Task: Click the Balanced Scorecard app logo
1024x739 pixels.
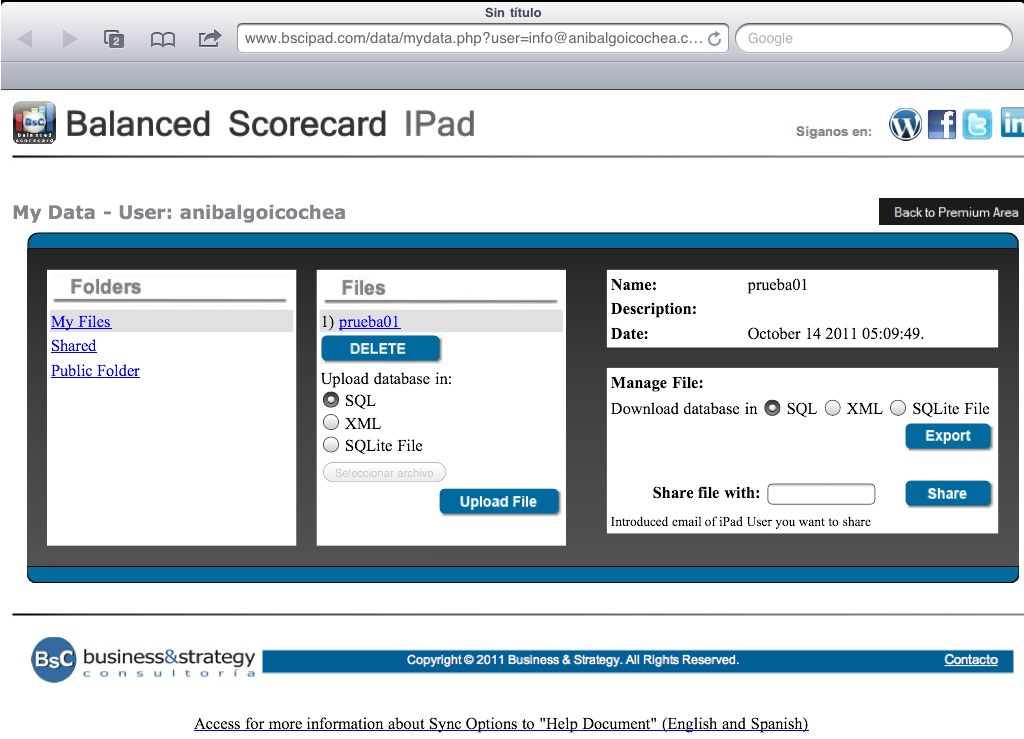Action: coord(34,123)
